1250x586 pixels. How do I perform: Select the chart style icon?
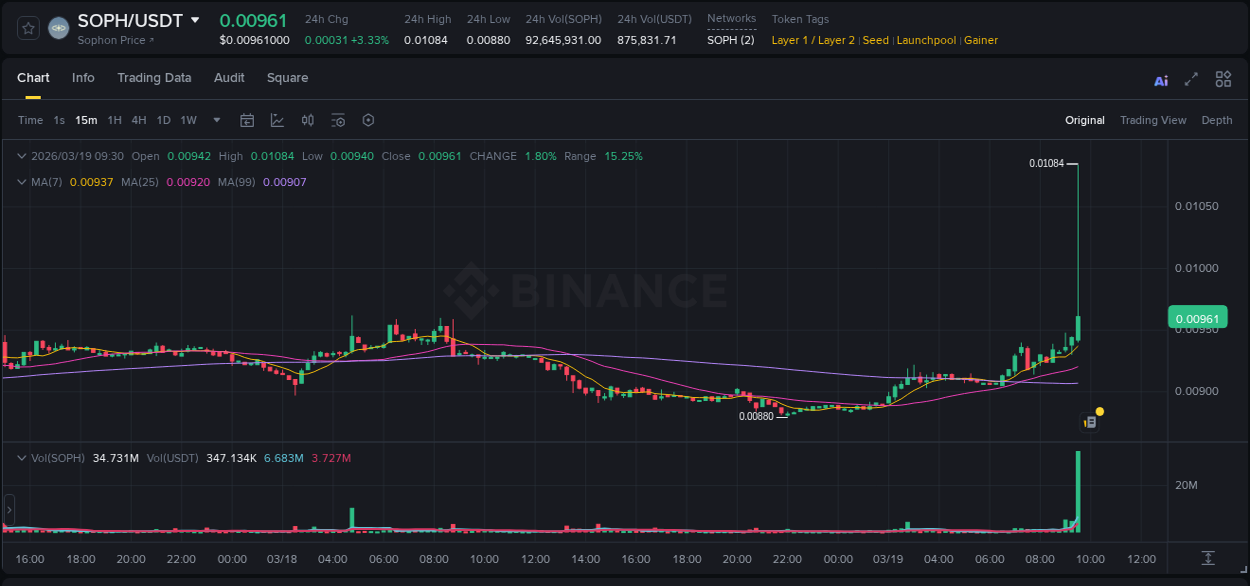click(277, 120)
